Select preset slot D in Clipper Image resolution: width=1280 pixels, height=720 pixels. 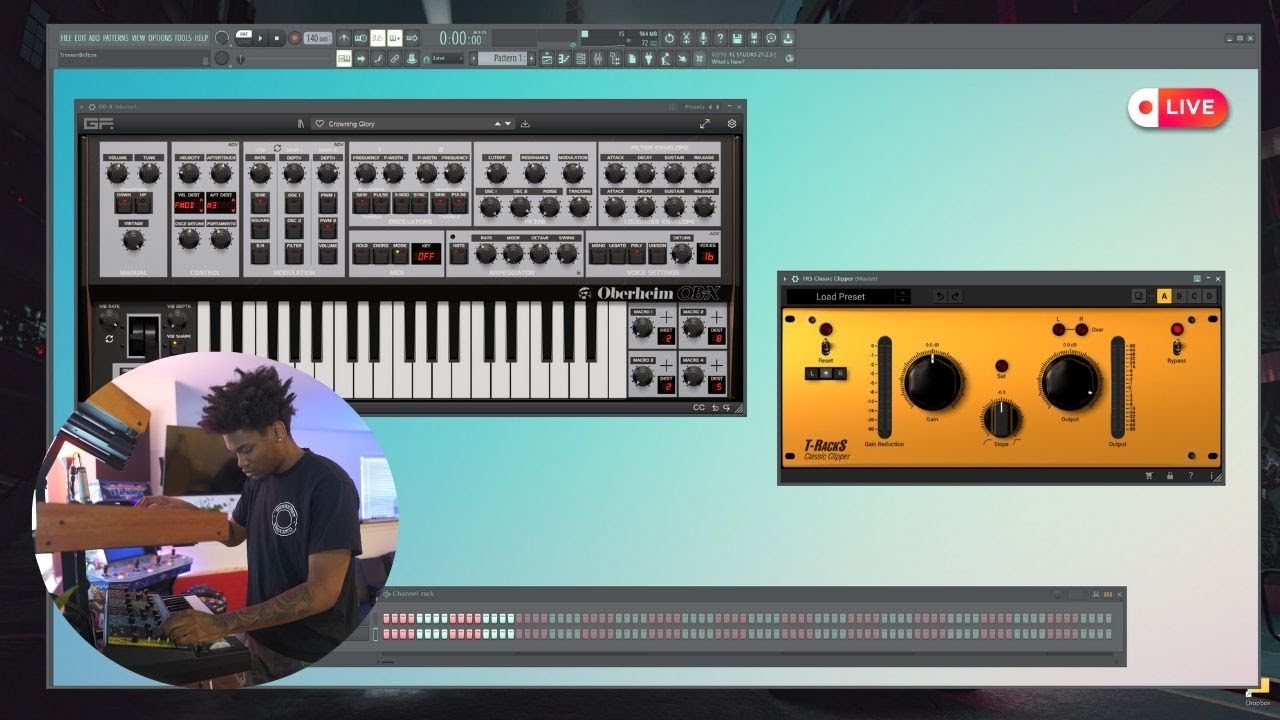tap(1209, 296)
